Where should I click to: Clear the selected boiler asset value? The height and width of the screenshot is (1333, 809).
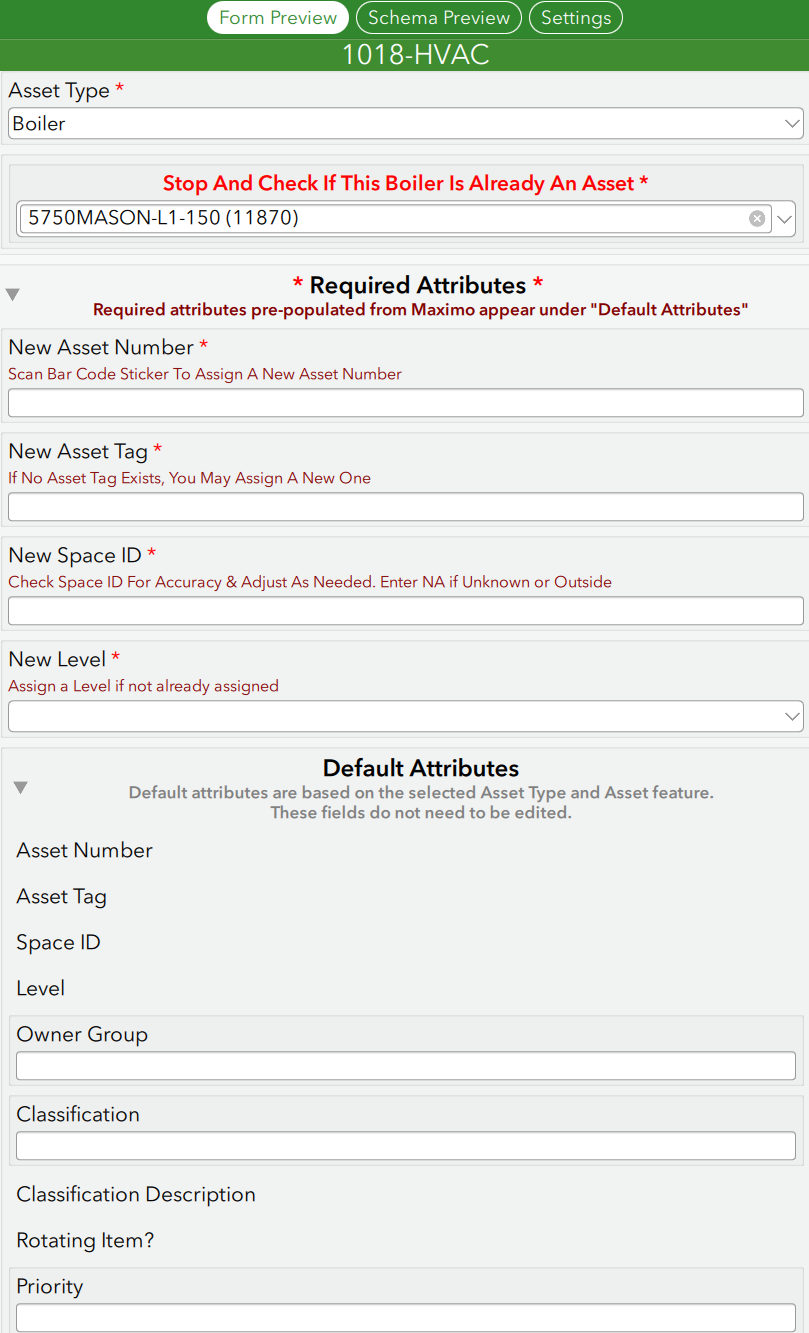point(757,218)
